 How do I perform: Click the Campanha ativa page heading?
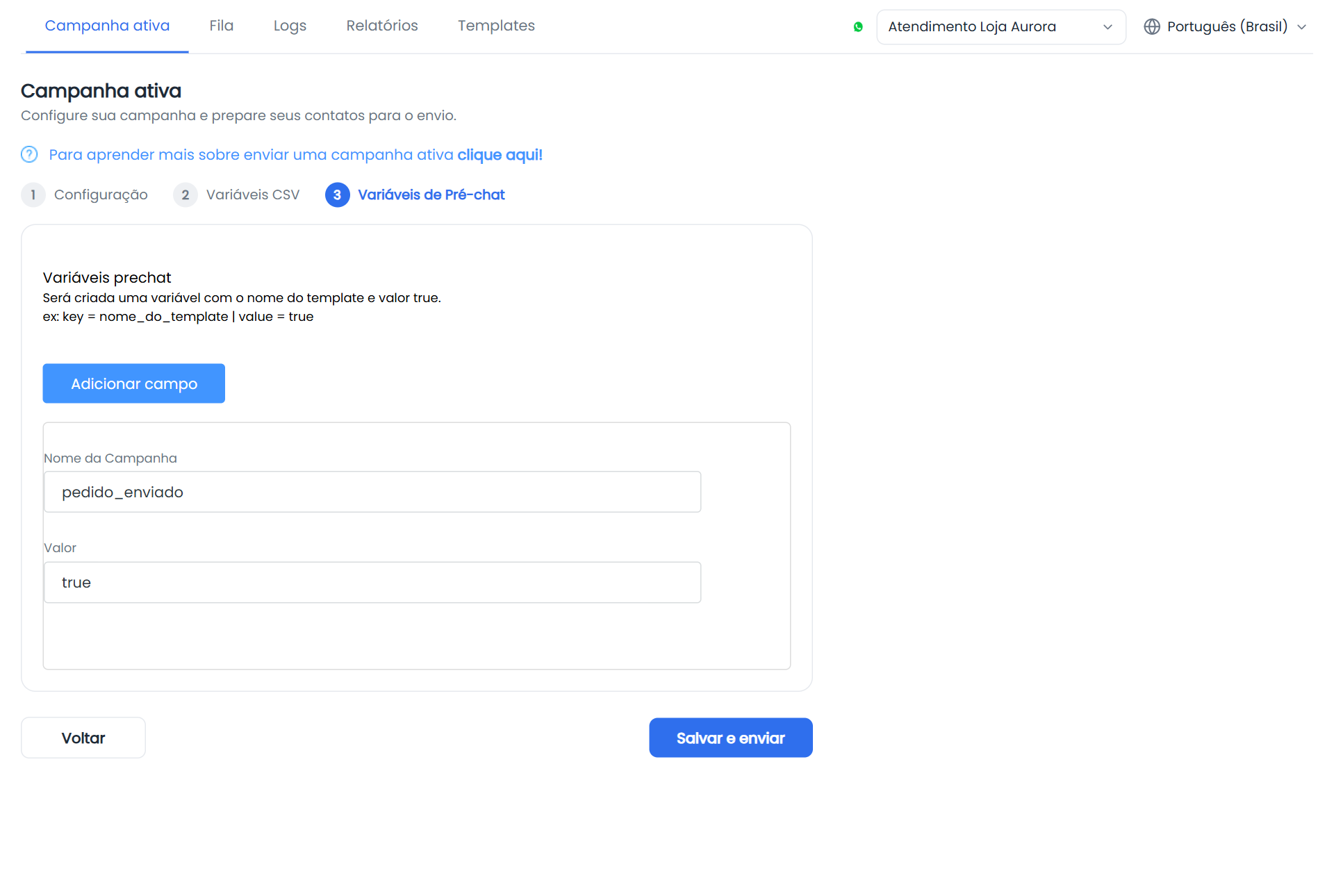[101, 91]
